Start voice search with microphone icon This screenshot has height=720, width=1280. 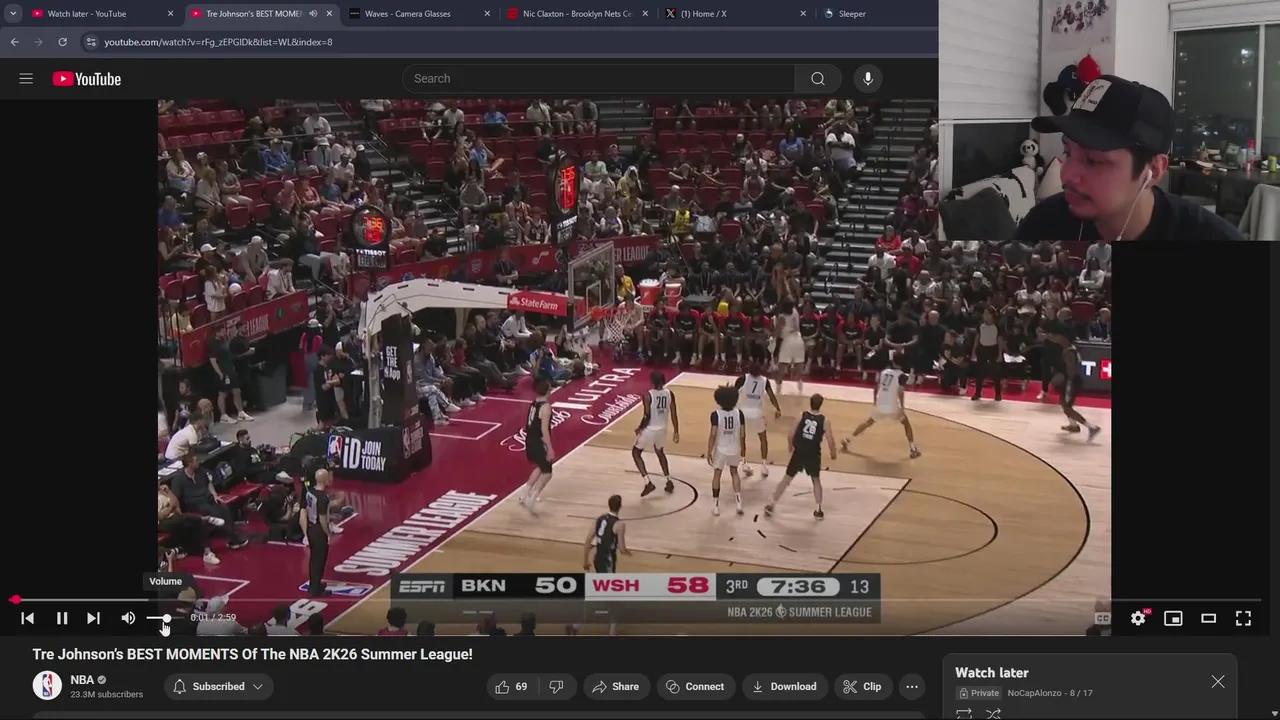pyautogui.click(x=868, y=79)
